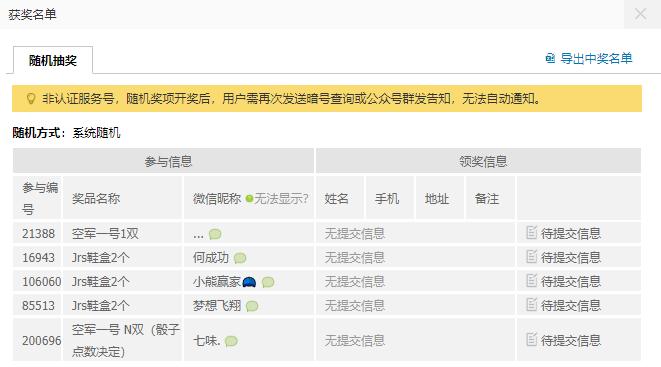Close the 获奖名单 dialog

640,14
